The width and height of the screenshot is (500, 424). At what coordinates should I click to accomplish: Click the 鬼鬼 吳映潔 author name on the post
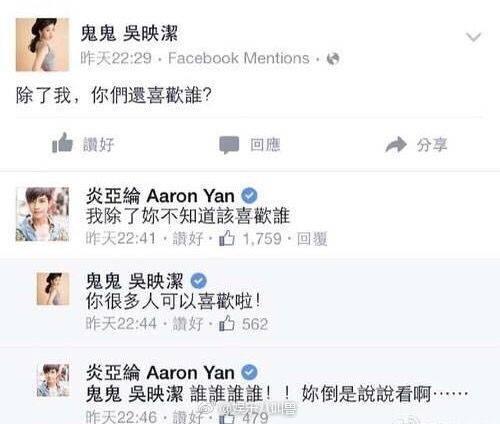coord(129,33)
